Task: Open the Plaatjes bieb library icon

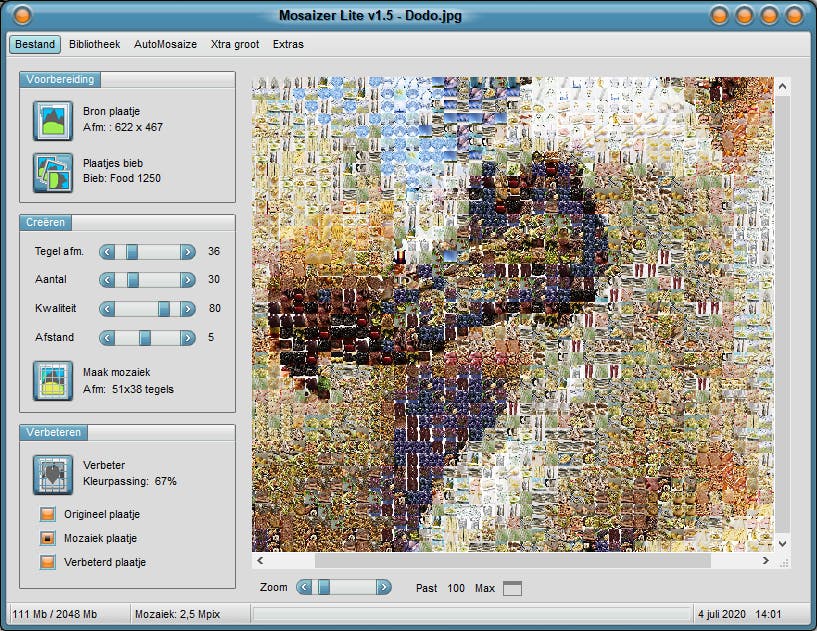Action: click(52, 171)
